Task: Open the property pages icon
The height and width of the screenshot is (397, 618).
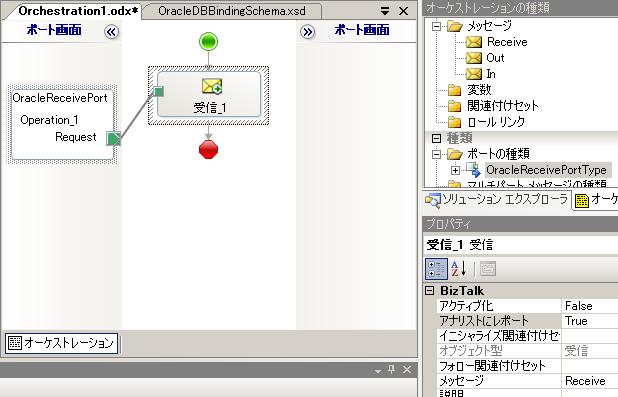Action: coord(488,269)
